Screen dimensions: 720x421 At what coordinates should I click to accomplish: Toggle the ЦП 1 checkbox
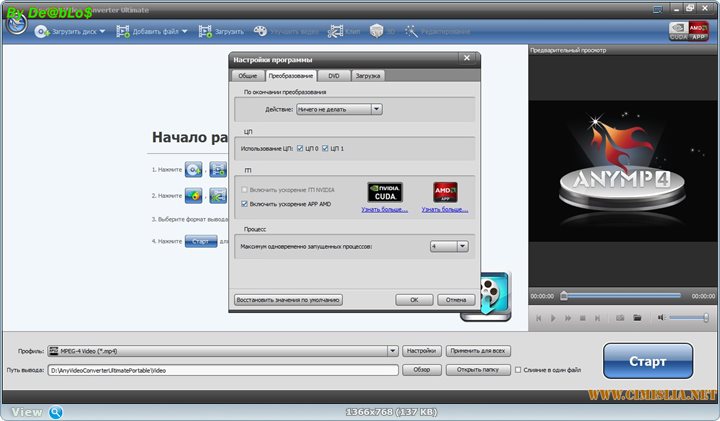[x=325, y=148]
